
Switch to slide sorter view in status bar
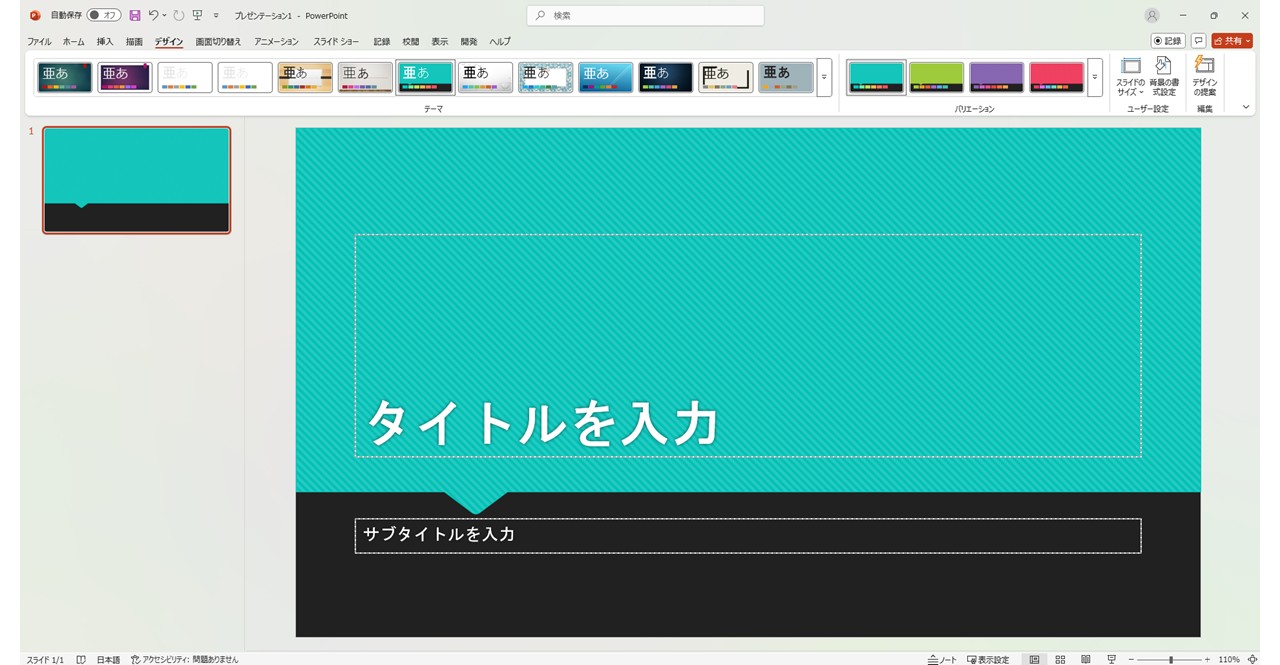[1060, 660]
